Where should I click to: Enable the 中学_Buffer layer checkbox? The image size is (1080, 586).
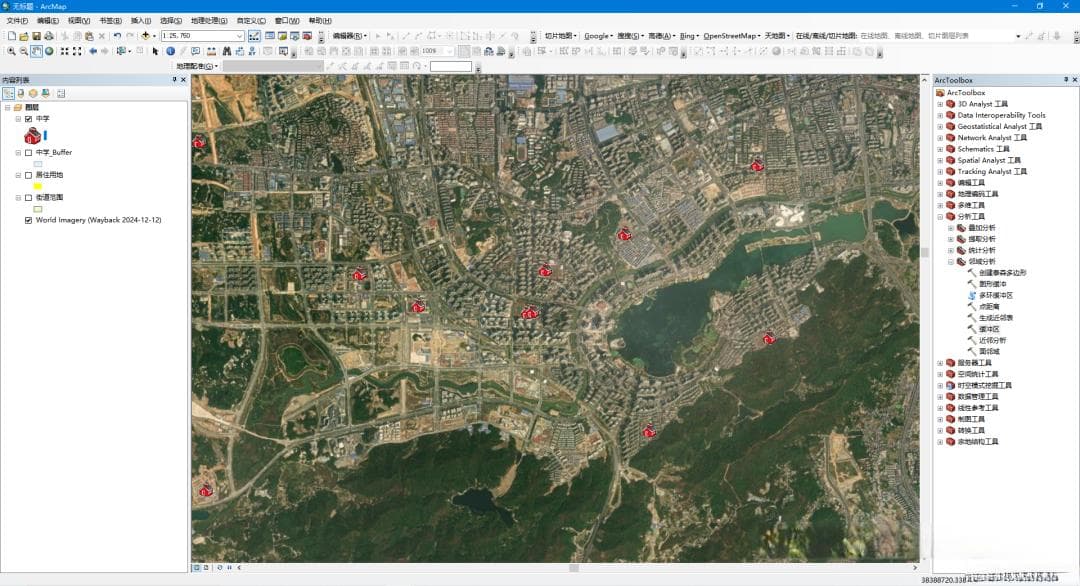(28, 153)
